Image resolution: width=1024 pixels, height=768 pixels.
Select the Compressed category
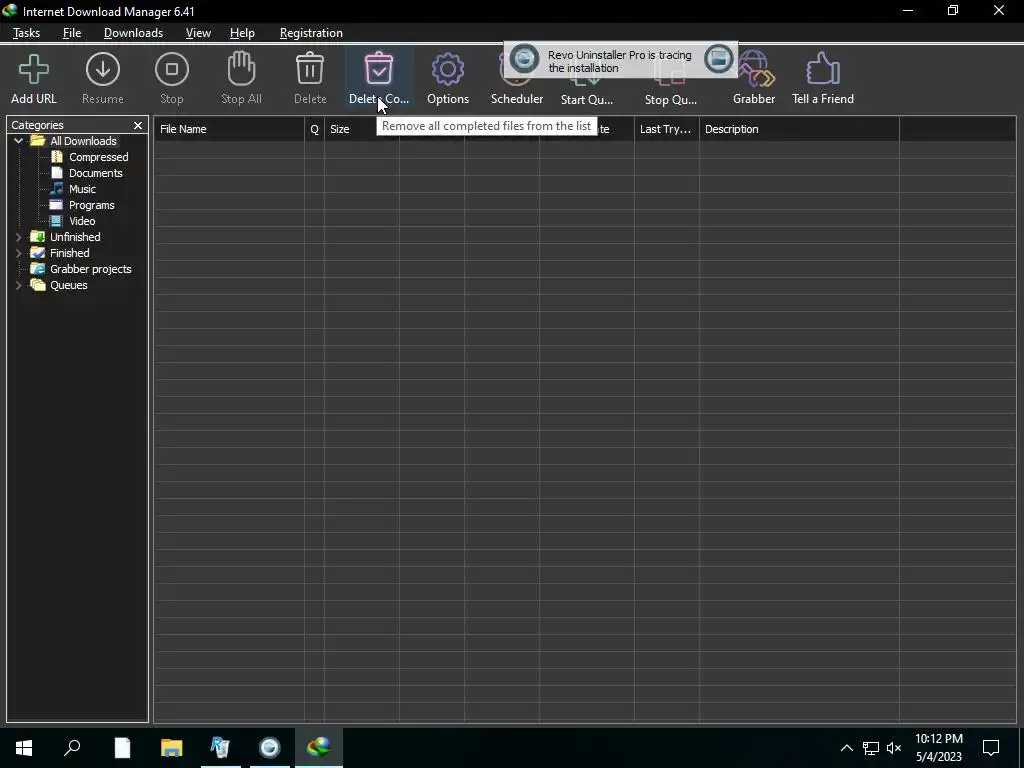pyautogui.click(x=99, y=157)
